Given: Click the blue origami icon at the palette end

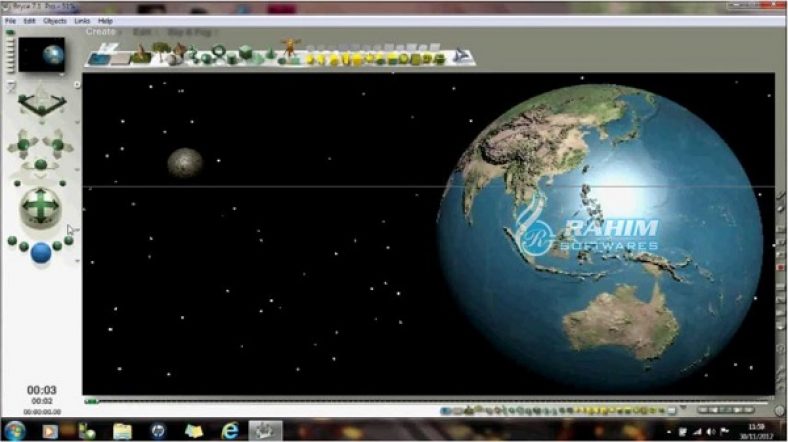Looking at the screenshot, I should [x=462, y=56].
